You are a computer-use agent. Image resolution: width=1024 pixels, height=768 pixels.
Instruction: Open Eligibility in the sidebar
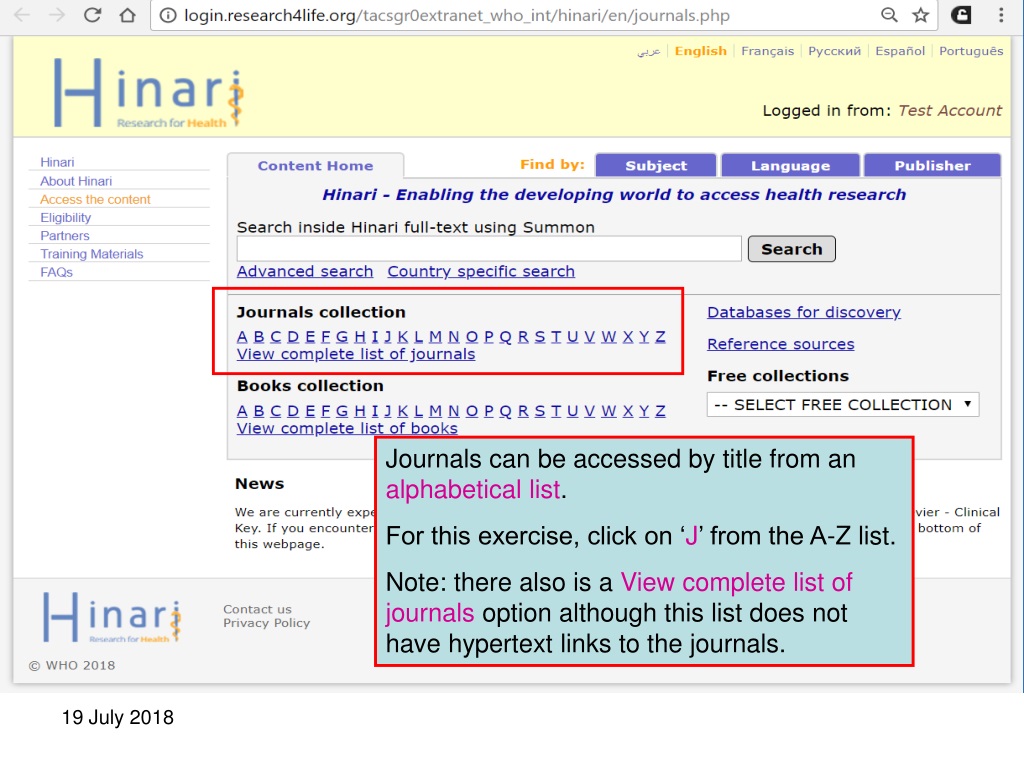pos(65,217)
